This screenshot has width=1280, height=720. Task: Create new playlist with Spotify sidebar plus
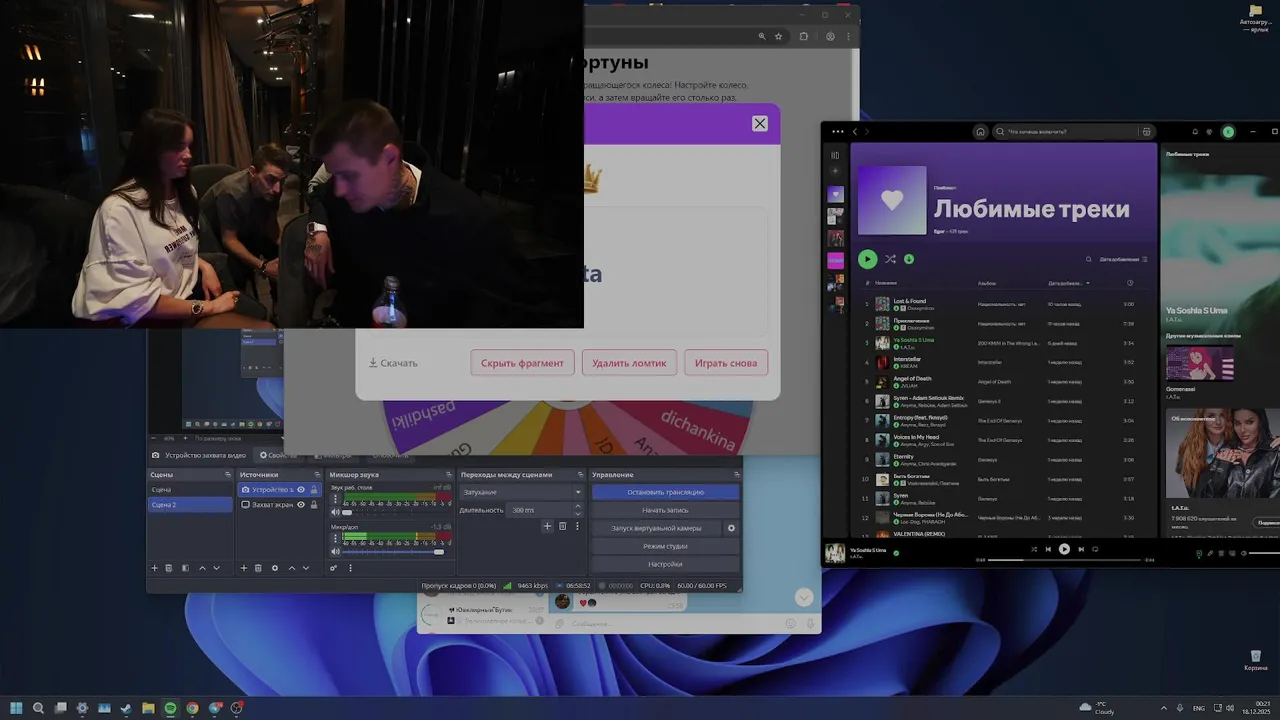pos(835,171)
